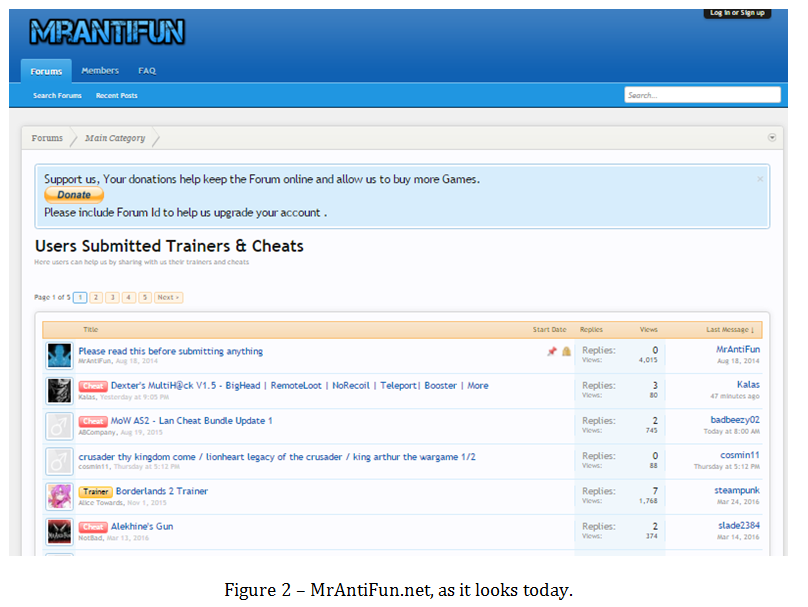
Task: Sort threads by Replies column
Action: tap(591, 329)
